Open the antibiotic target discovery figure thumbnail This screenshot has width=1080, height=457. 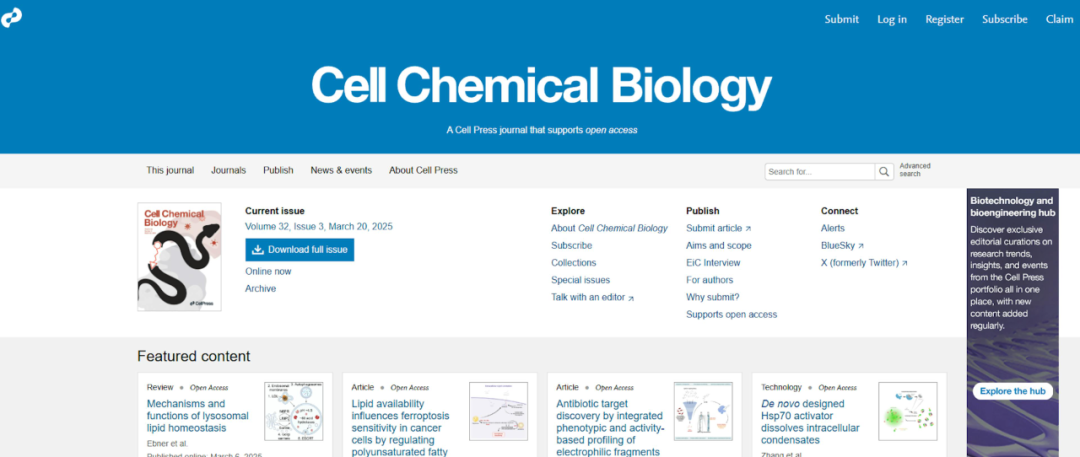[703, 411]
